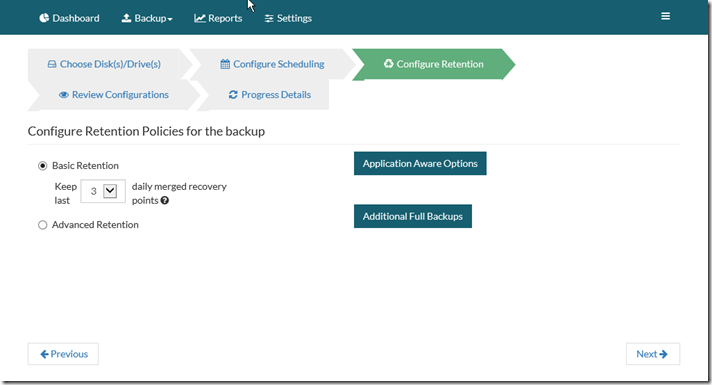Go to Dashboard
The width and height of the screenshot is (712, 385).
pos(69,18)
